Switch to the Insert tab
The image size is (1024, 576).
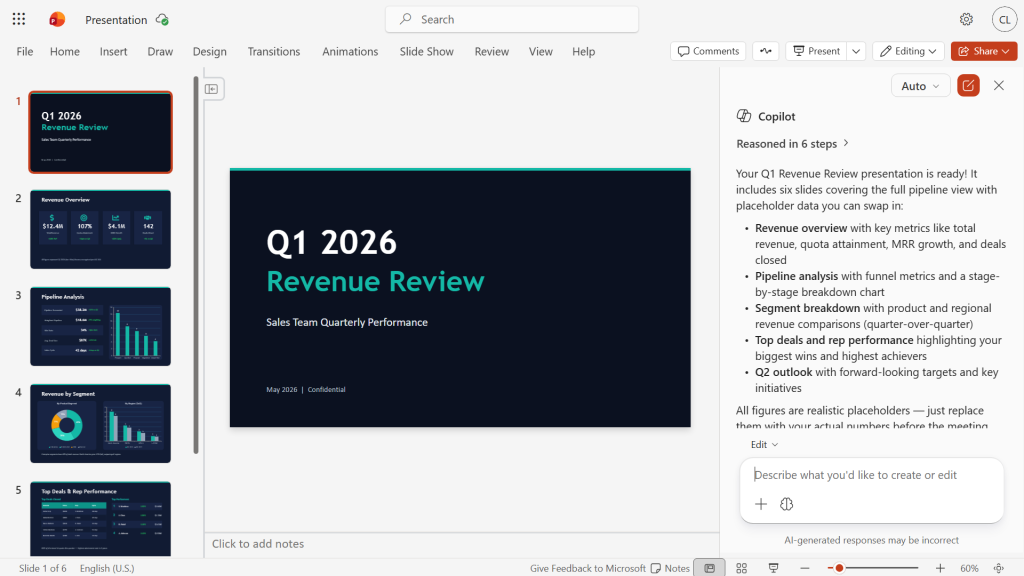pos(114,52)
